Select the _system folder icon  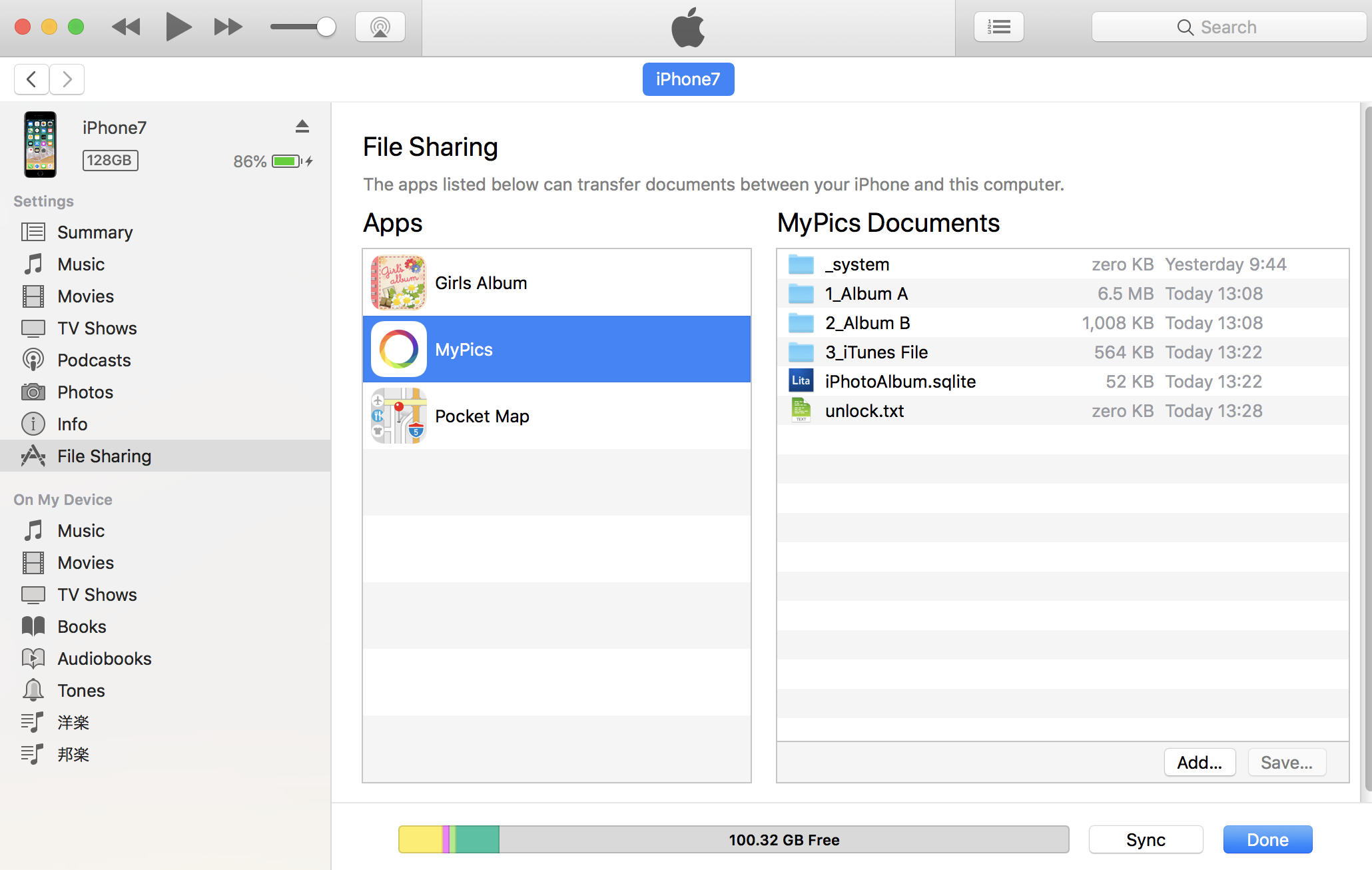(801, 264)
